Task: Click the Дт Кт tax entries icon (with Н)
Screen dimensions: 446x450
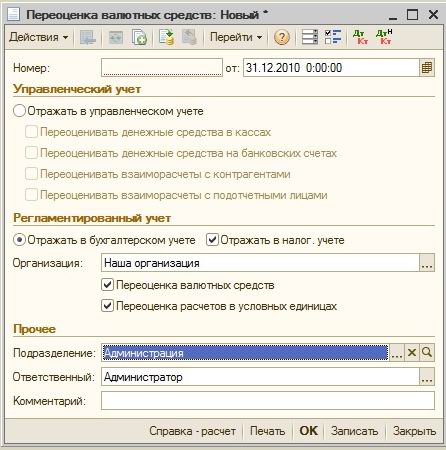Action: coord(384,37)
